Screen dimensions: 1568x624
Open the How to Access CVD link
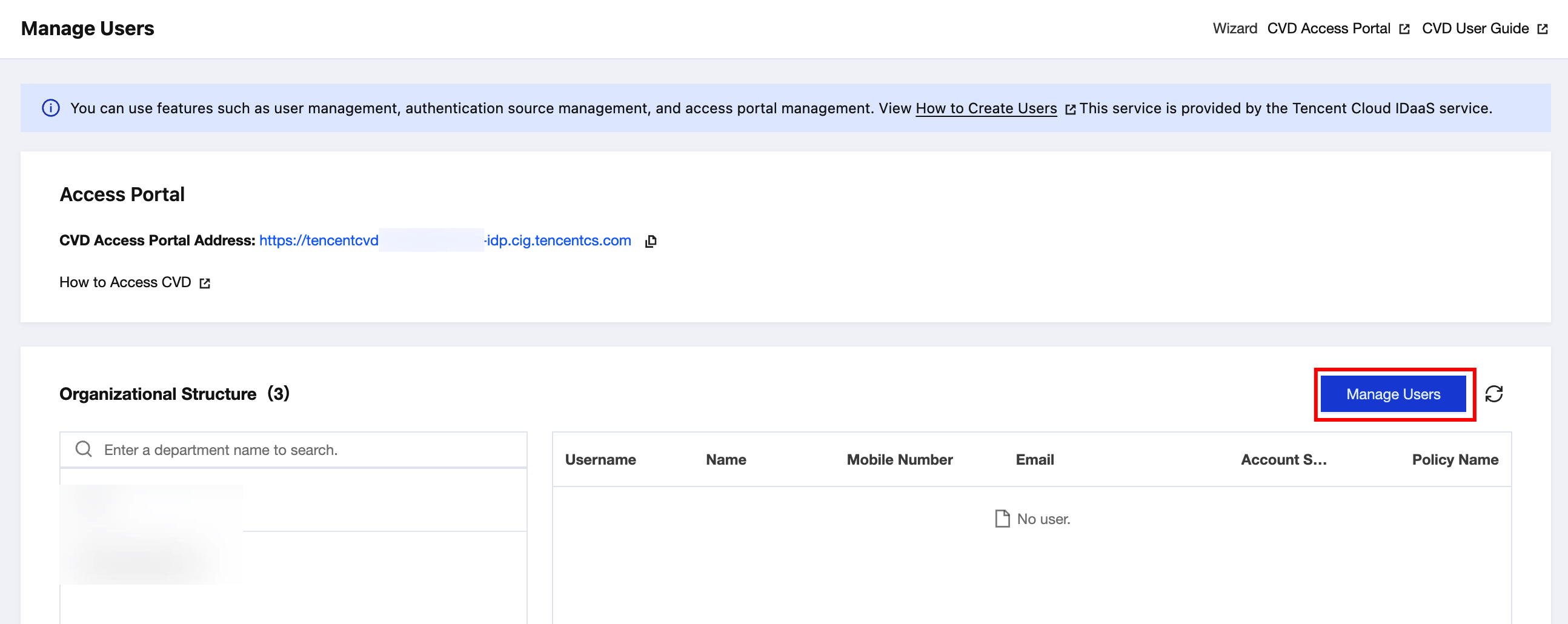(125, 282)
